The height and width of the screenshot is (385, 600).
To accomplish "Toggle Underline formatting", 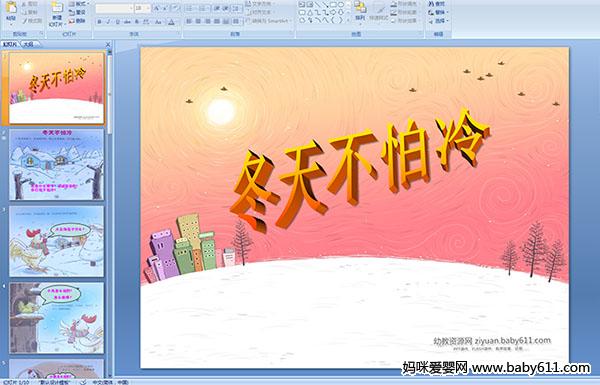I will click(117, 22).
